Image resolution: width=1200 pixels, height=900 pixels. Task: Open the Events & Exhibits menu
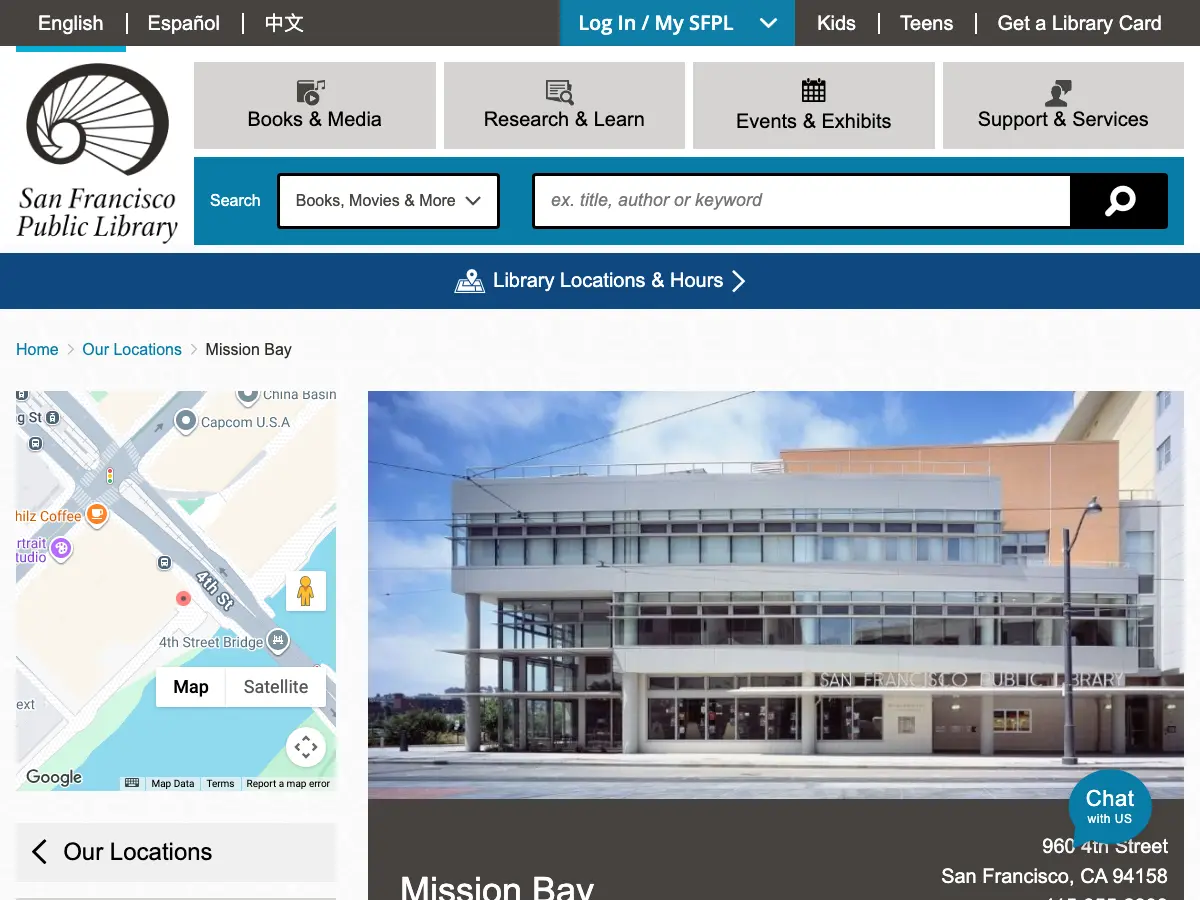(814, 105)
